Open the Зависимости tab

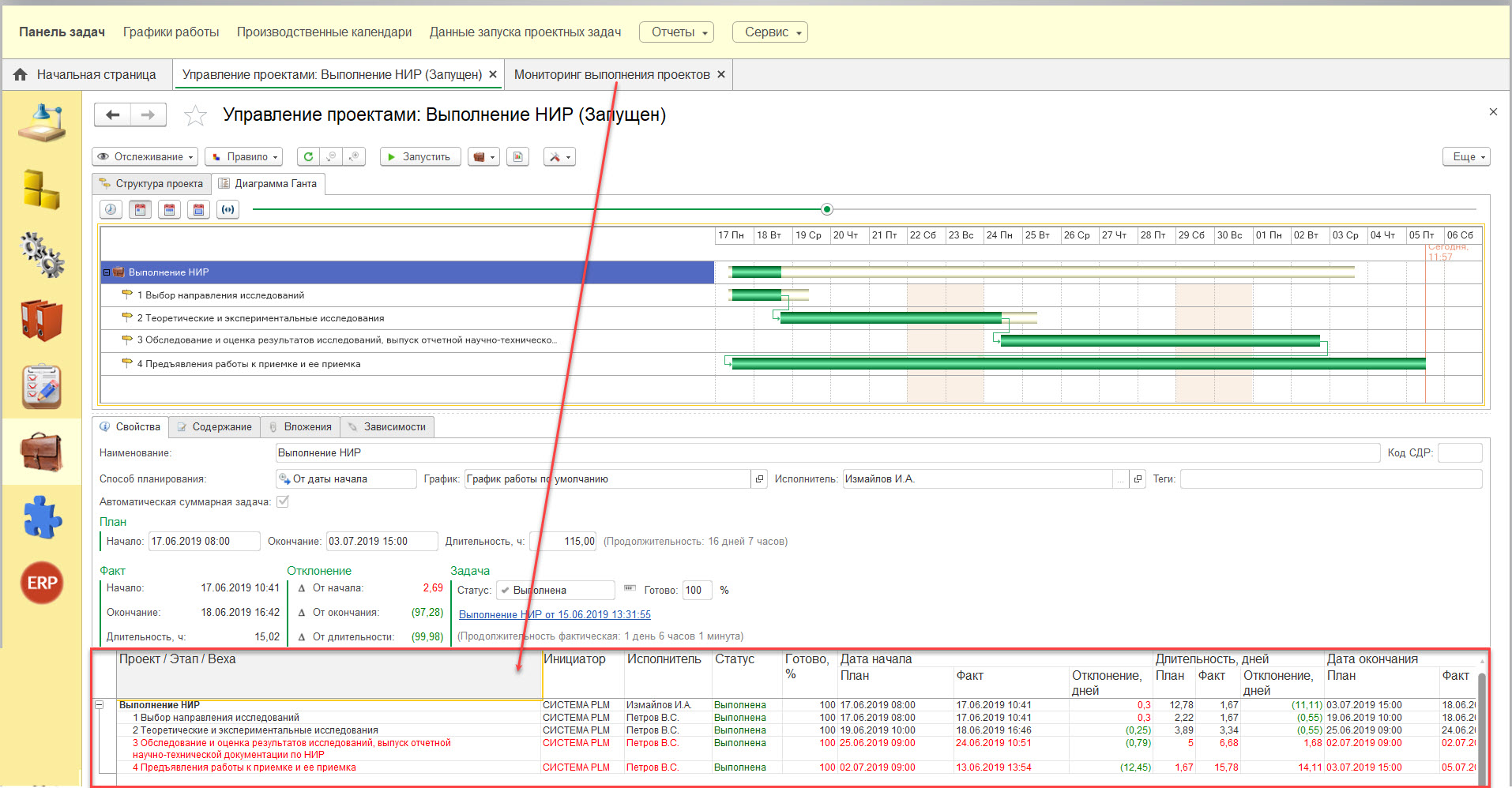pos(387,427)
